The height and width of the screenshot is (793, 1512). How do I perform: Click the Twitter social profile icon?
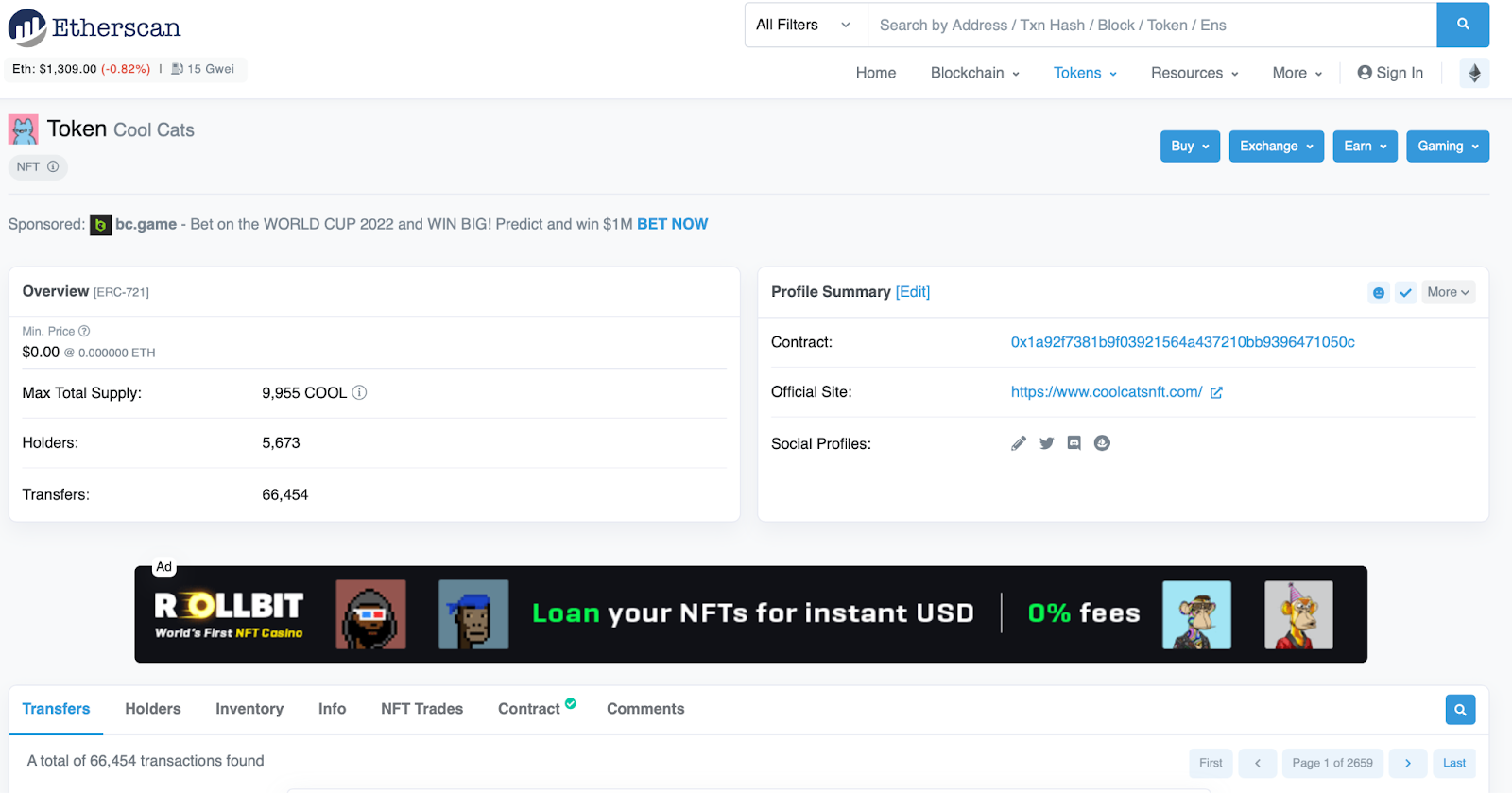click(1046, 443)
